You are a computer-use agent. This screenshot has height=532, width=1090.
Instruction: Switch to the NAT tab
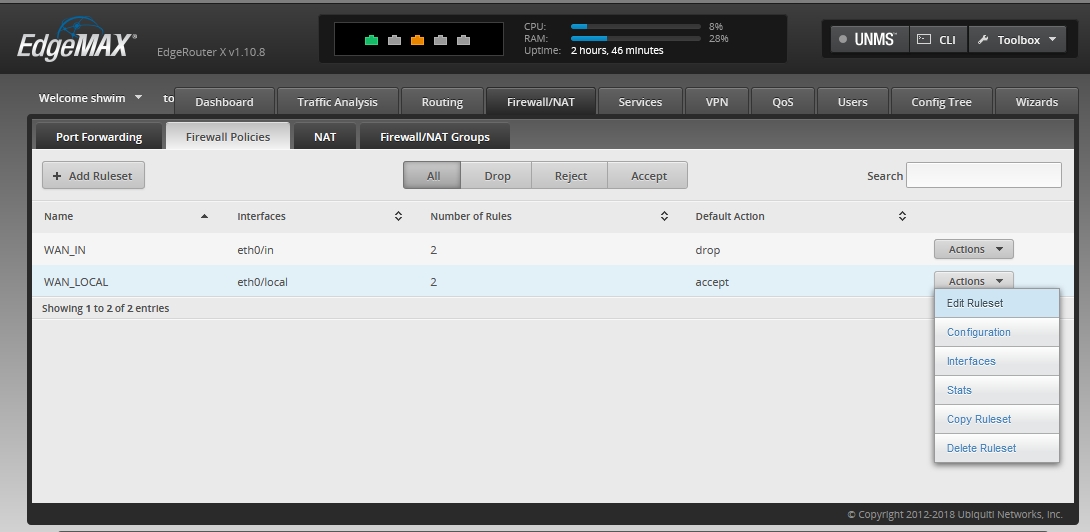tap(325, 137)
